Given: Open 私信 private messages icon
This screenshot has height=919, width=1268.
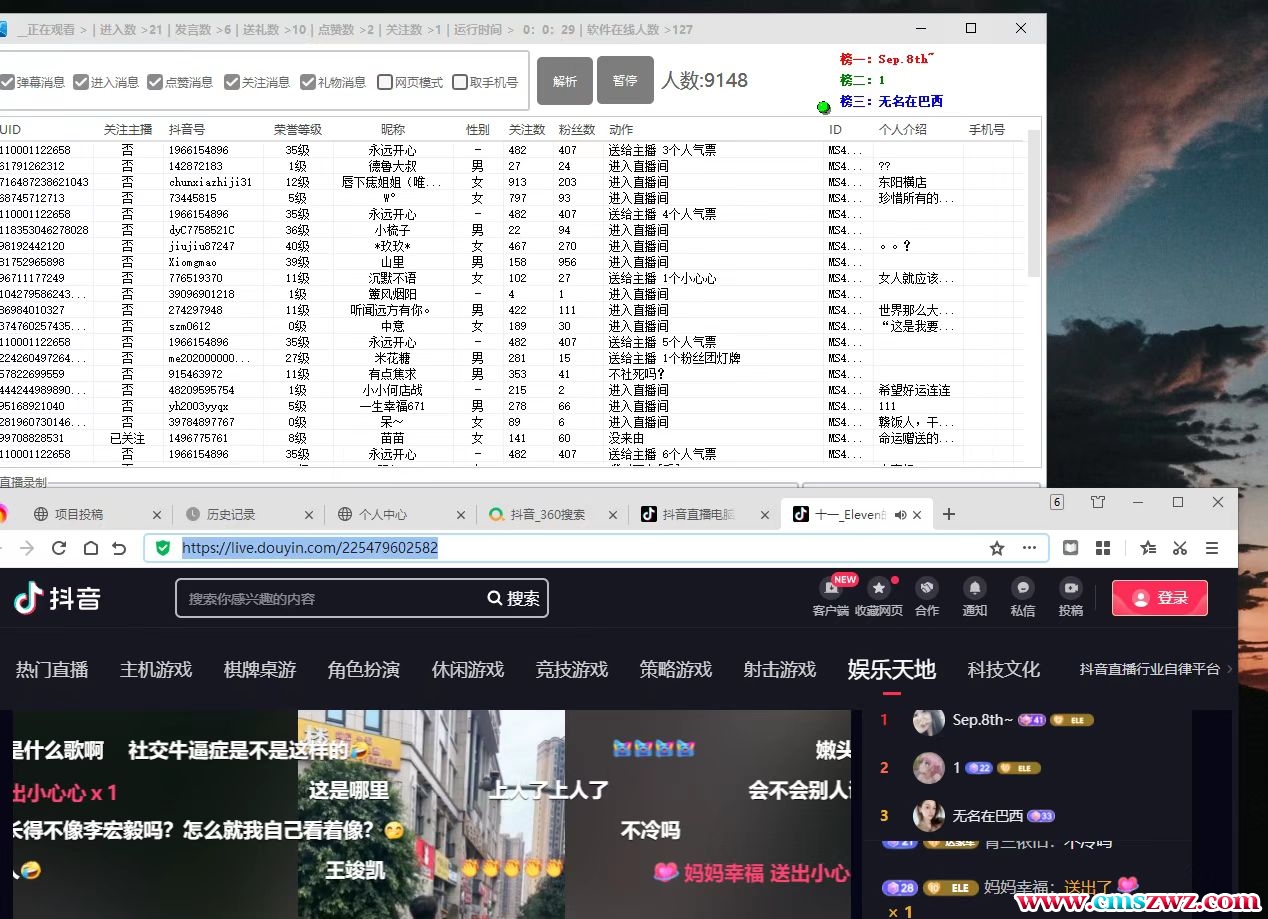Looking at the screenshot, I should pyautogui.click(x=1022, y=589).
